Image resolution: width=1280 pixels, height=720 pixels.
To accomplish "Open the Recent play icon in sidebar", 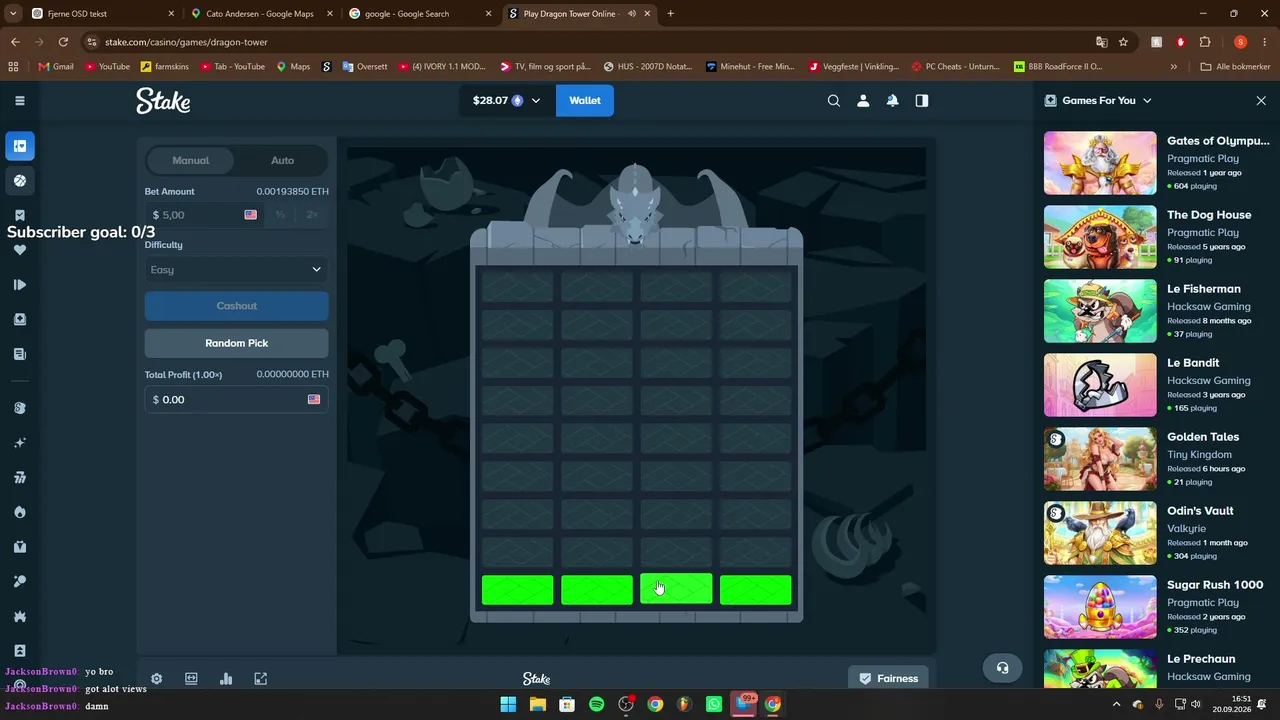I will click(x=20, y=285).
